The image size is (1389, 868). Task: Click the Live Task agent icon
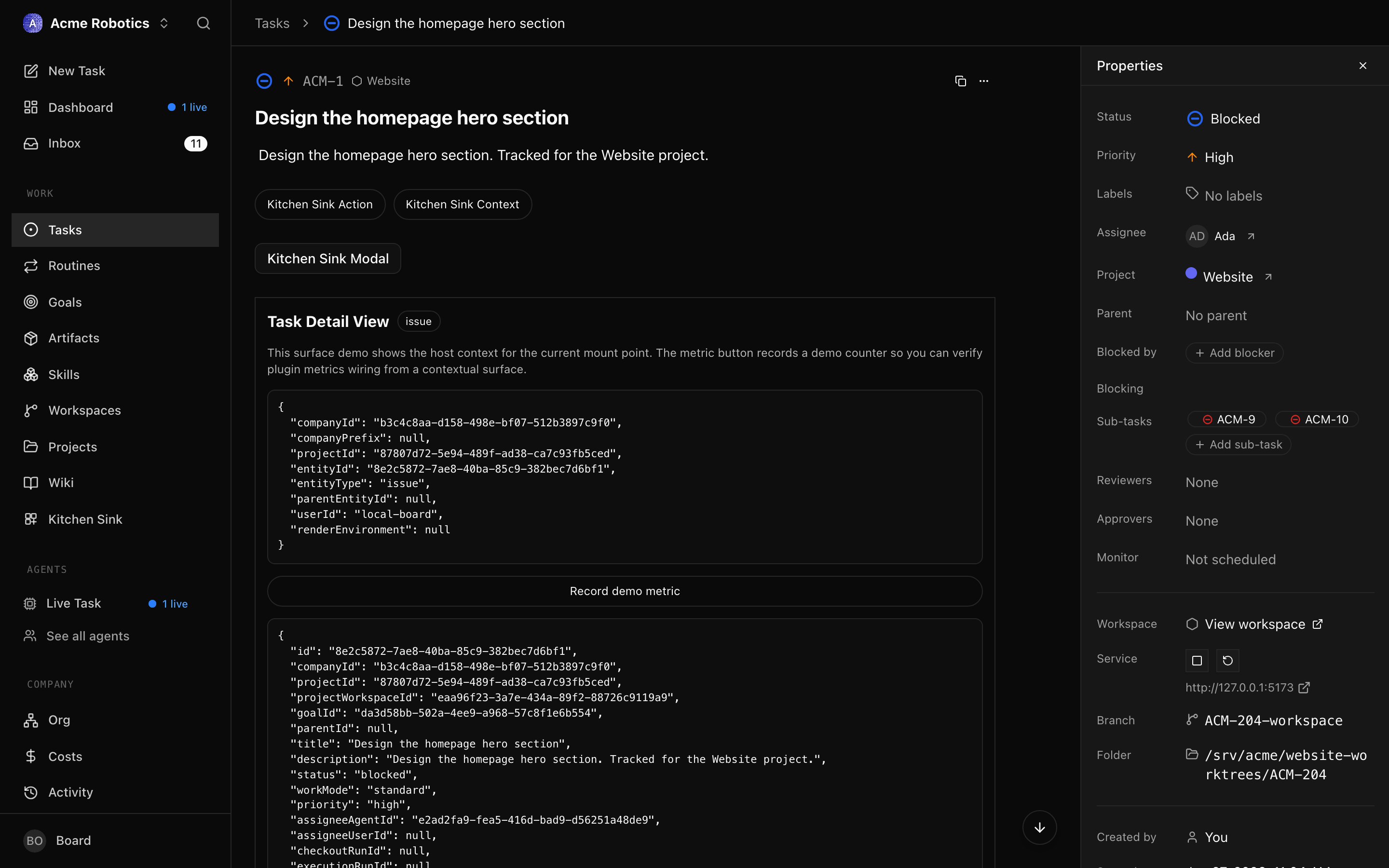(x=30, y=603)
